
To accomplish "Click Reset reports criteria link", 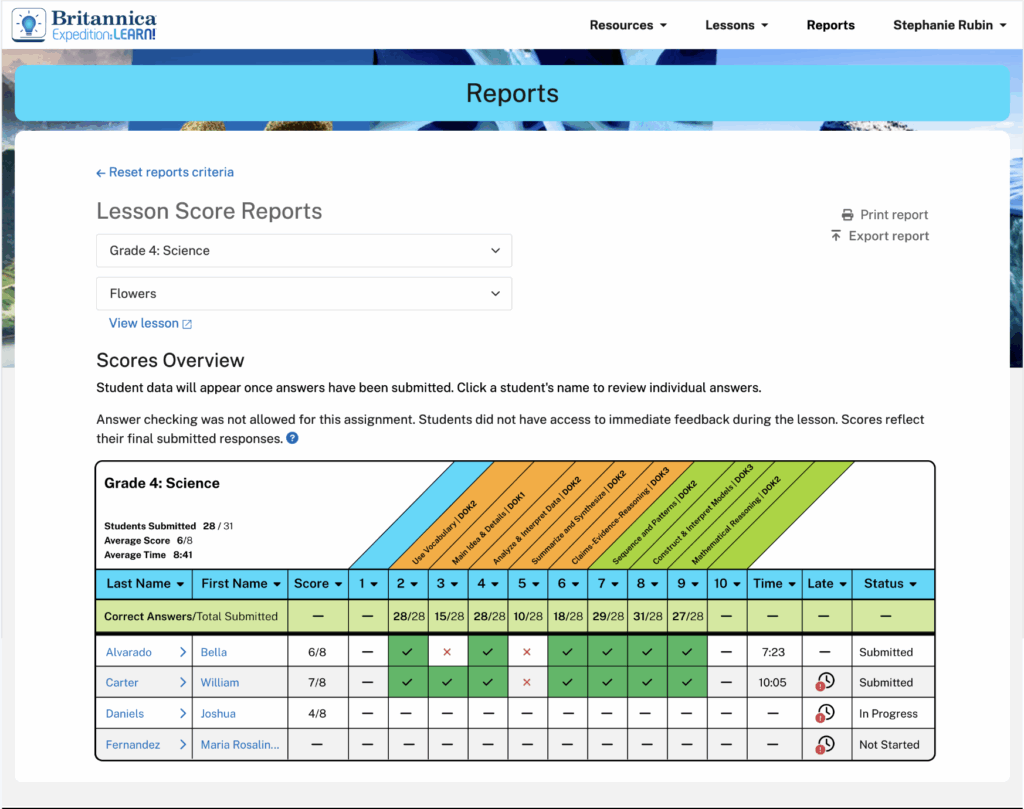I will (x=165, y=172).
